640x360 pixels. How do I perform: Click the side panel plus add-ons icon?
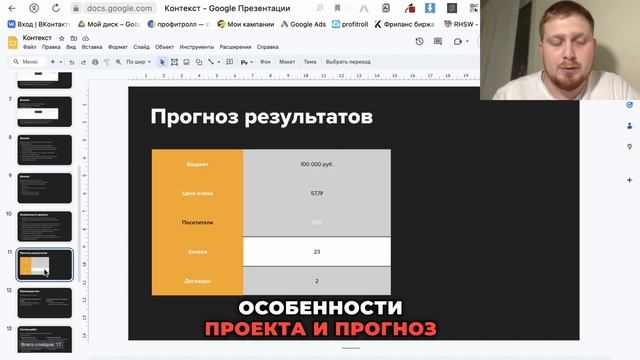629,180
